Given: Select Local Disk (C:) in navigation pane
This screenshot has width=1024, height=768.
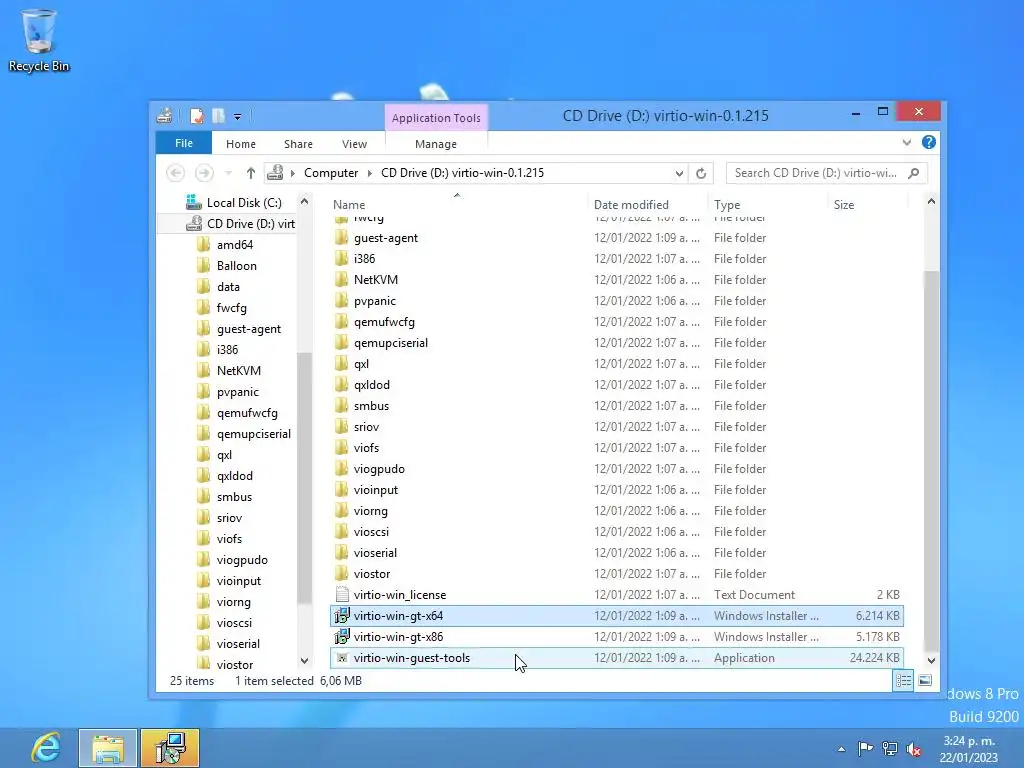Looking at the screenshot, I should coord(244,202).
